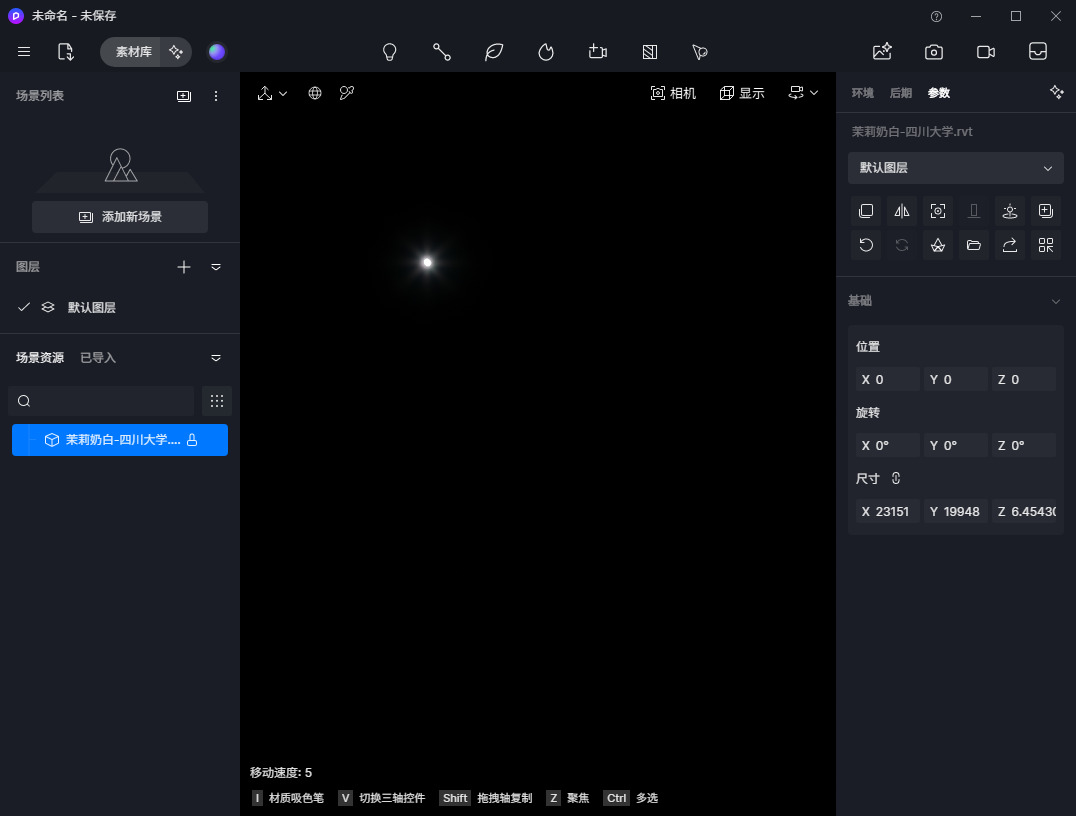1076x816 pixels.
Task: Switch to the 已导入 tab
Action: (98, 358)
